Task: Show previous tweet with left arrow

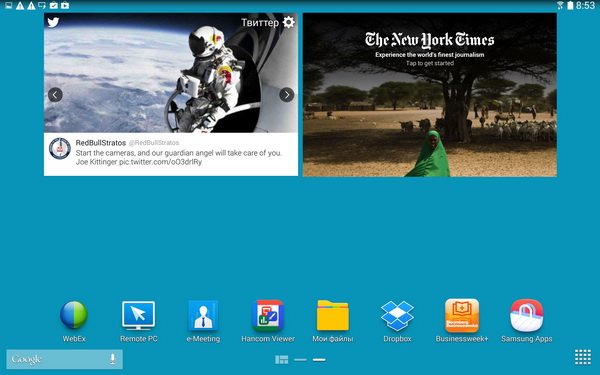Action: [55, 95]
